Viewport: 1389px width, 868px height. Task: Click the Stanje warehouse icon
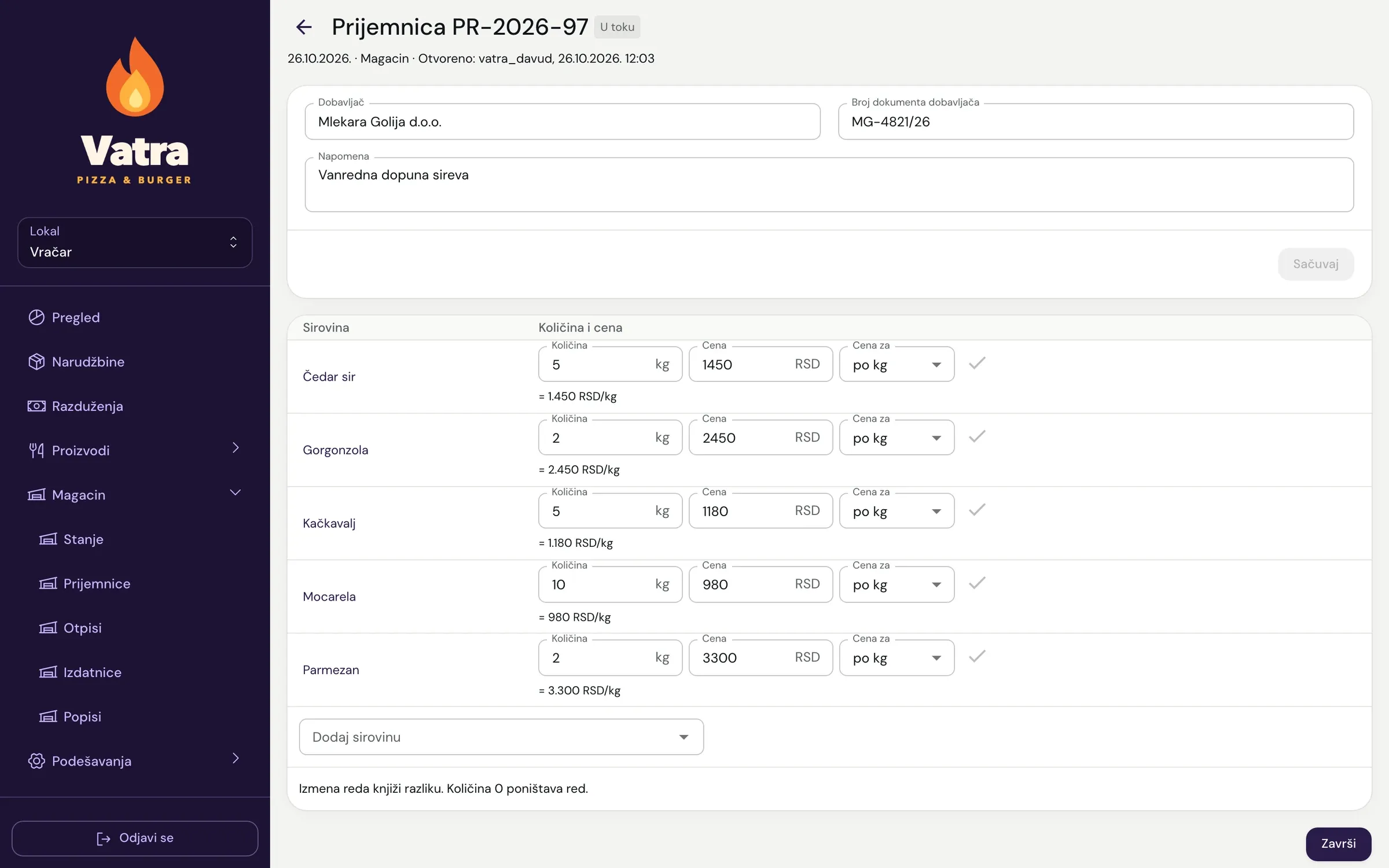pos(48,539)
